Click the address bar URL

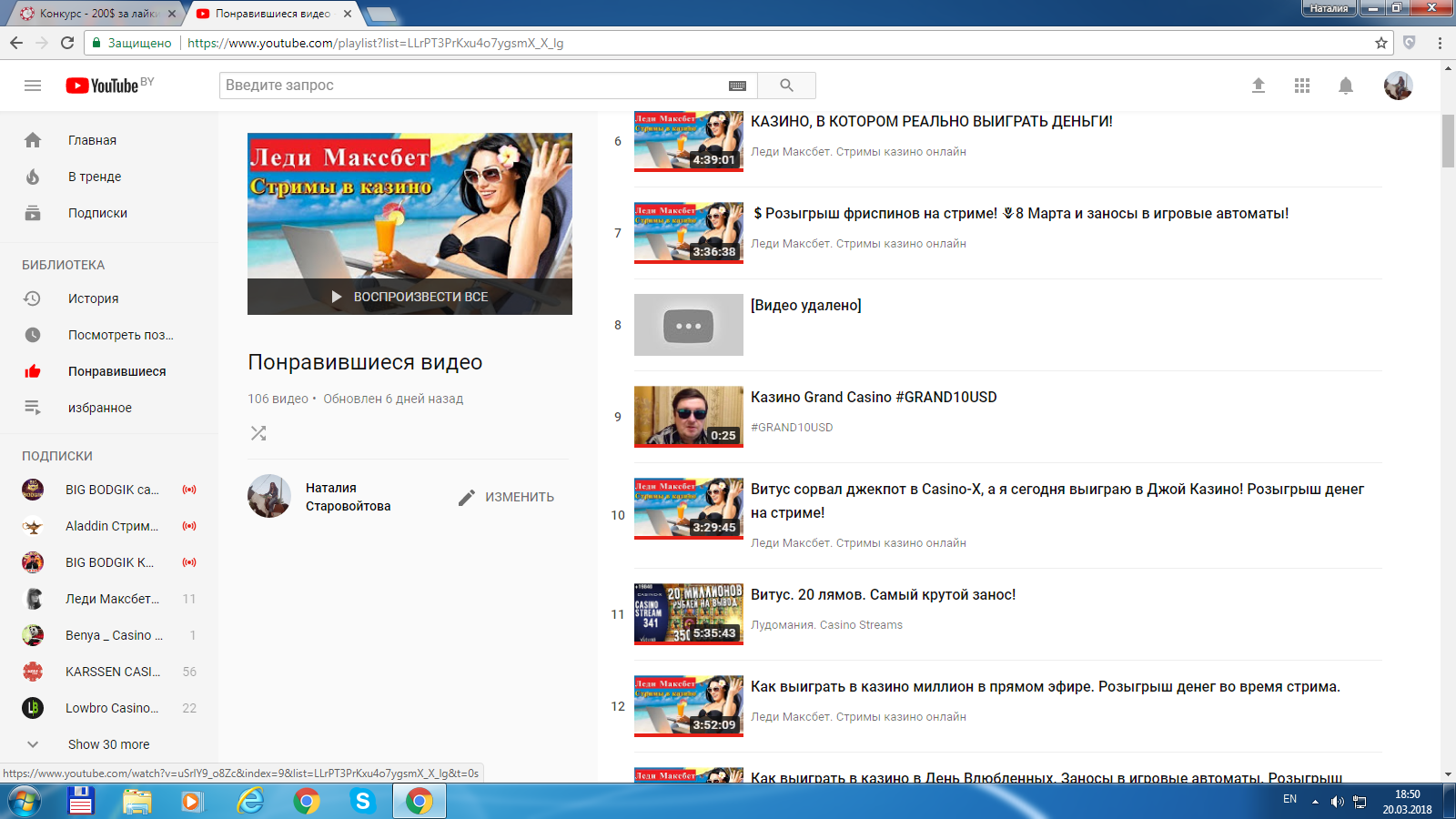tap(375, 43)
